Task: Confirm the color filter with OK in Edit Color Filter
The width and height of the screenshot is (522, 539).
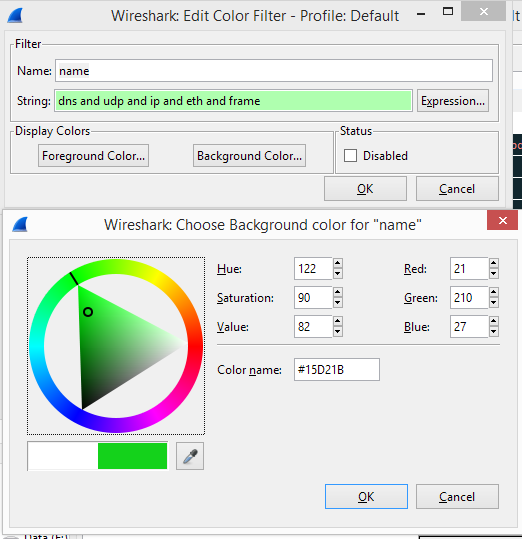Action: pos(365,189)
